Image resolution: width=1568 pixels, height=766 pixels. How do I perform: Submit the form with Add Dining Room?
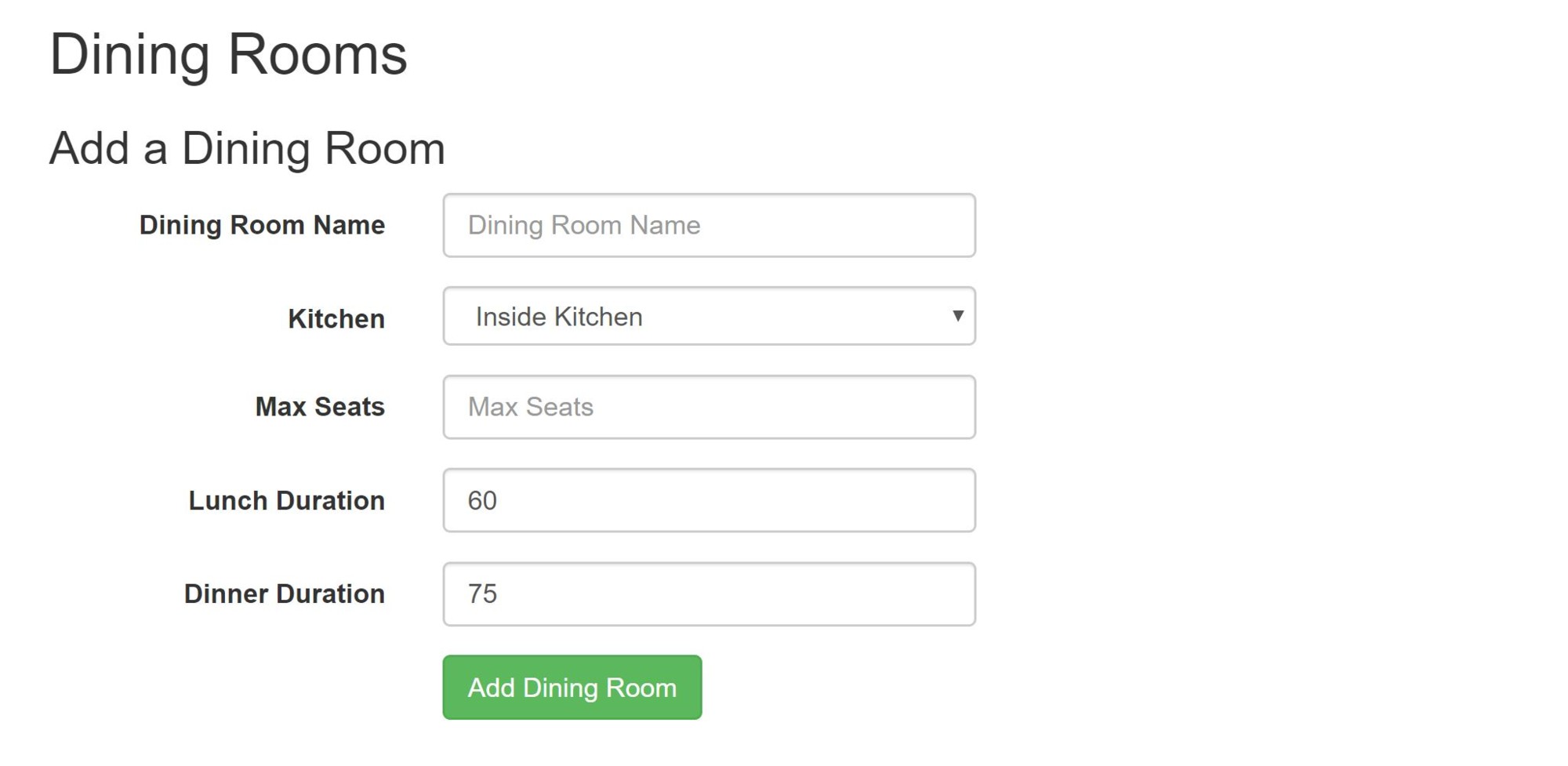coord(572,688)
